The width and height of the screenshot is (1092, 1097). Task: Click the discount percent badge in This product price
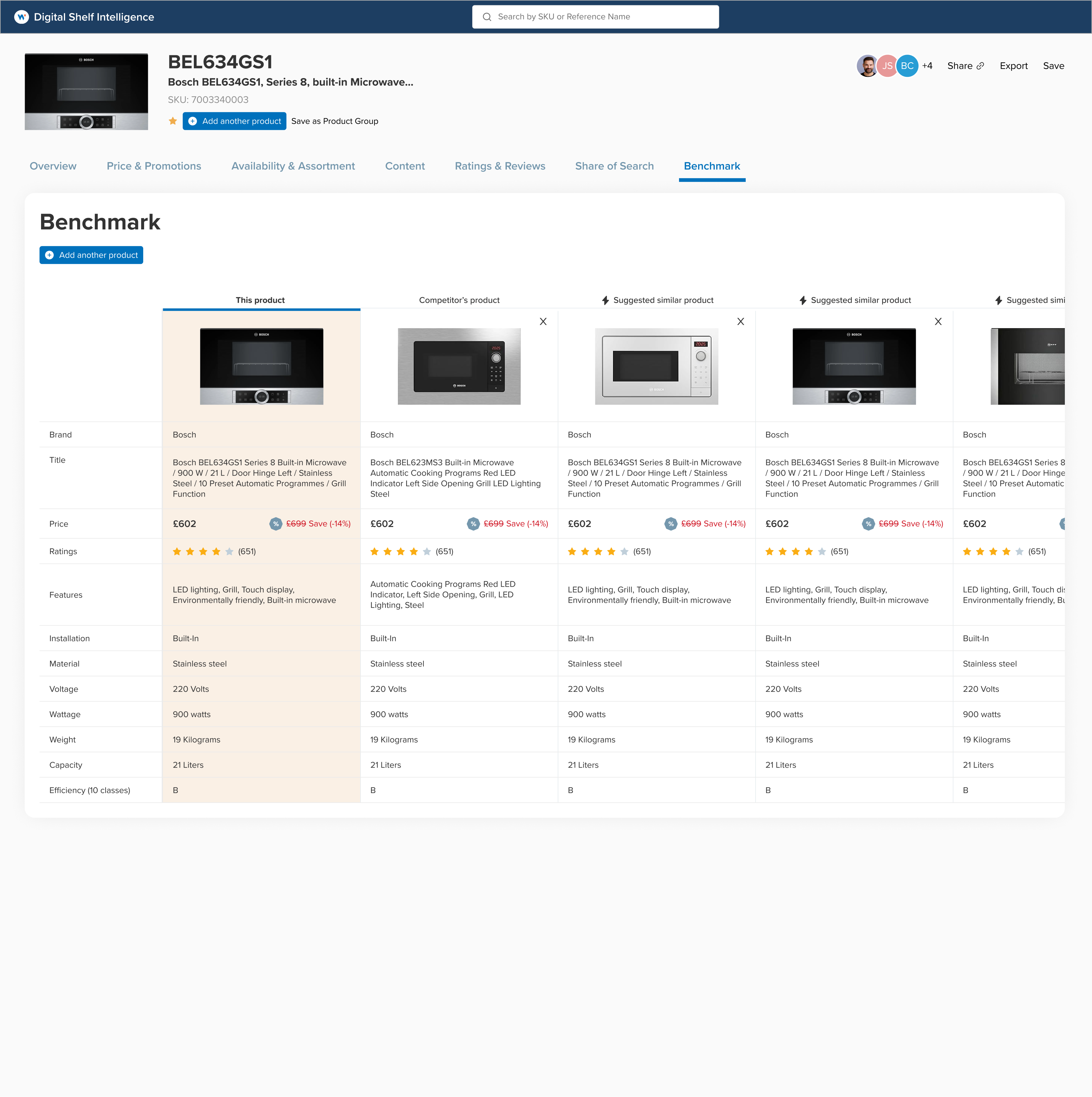tap(275, 523)
